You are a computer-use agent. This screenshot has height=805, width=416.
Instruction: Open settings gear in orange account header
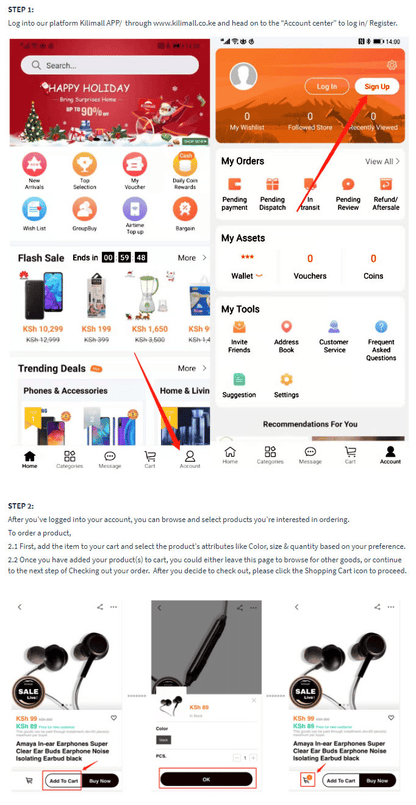(392, 65)
